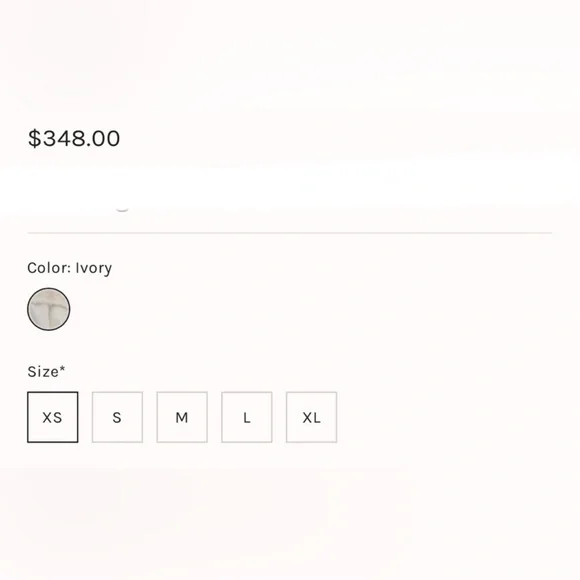Click the dollar sign in the price

click(34, 138)
